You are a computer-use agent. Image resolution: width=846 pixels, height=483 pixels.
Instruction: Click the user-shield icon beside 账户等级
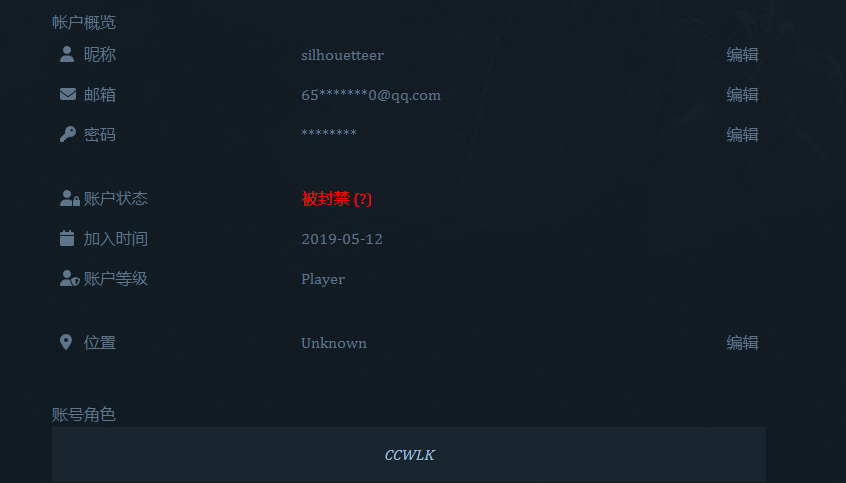pyautogui.click(x=70, y=278)
